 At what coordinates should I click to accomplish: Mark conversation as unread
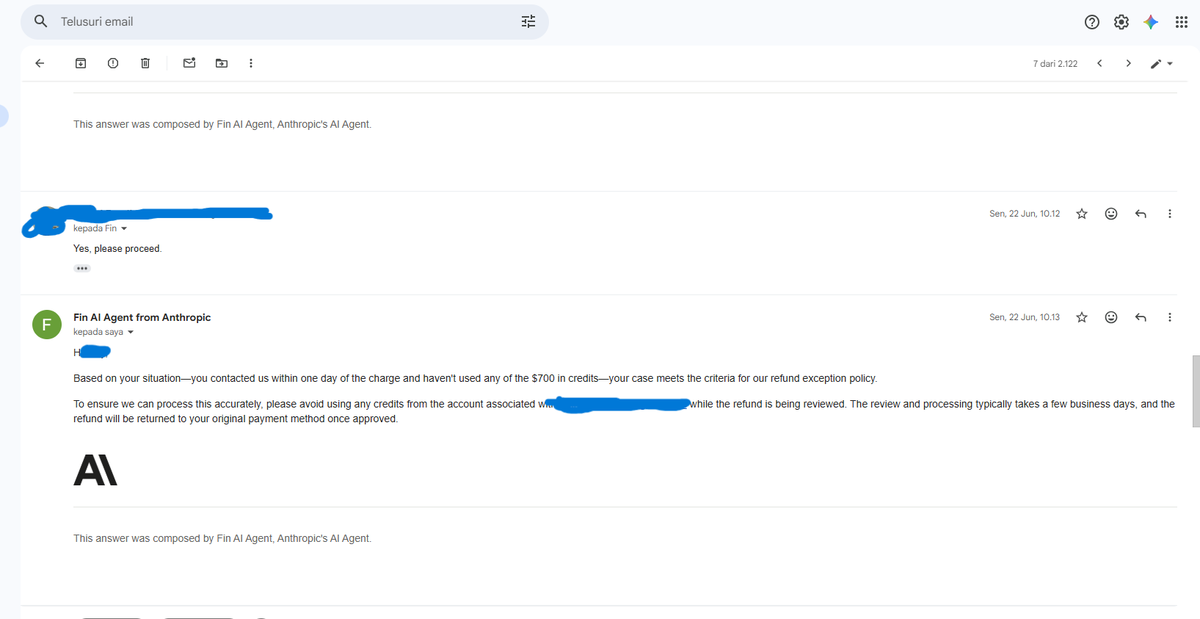(x=189, y=63)
